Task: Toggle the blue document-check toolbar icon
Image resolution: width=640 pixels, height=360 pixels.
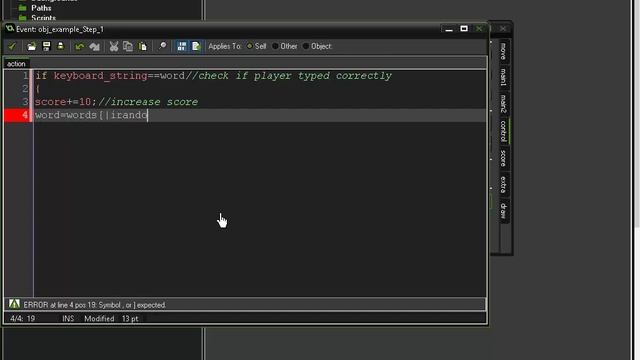Action: coord(196,47)
